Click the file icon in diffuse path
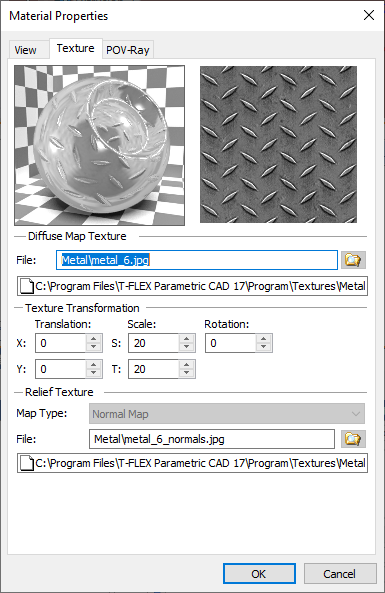Viewport: 385px width, 593px height. tap(26, 286)
